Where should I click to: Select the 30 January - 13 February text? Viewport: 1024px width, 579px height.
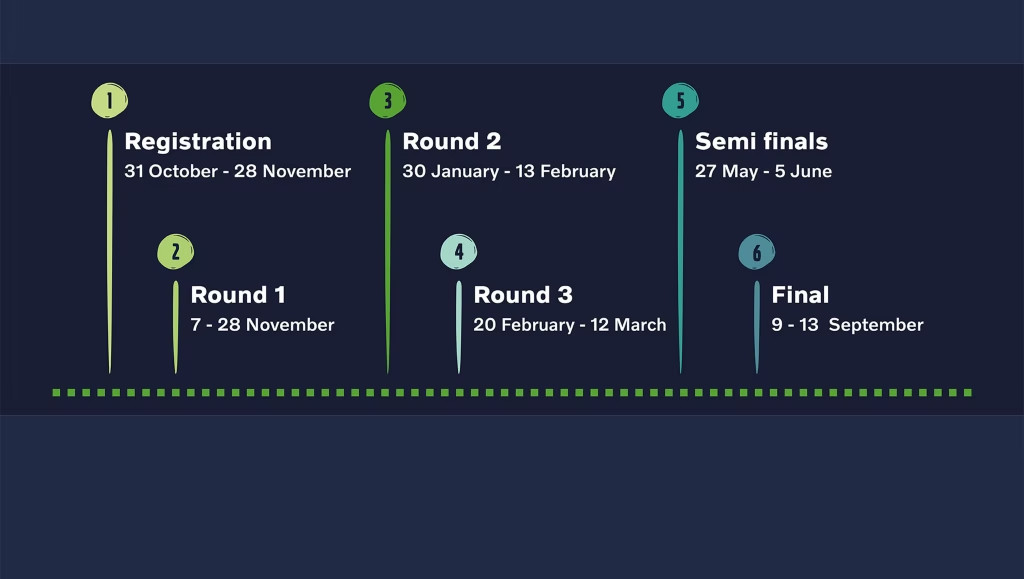(509, 172)
